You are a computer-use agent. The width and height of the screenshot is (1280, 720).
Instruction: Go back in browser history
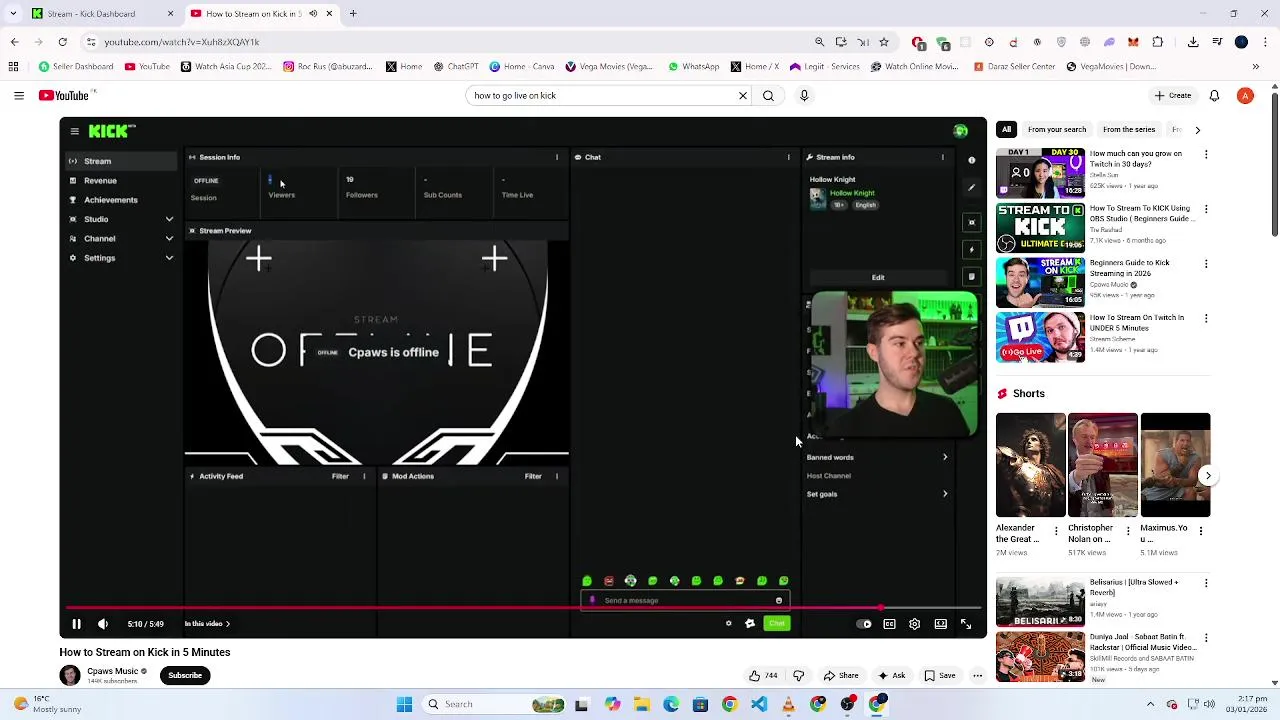pyautogui.click(x=14, y=42)
